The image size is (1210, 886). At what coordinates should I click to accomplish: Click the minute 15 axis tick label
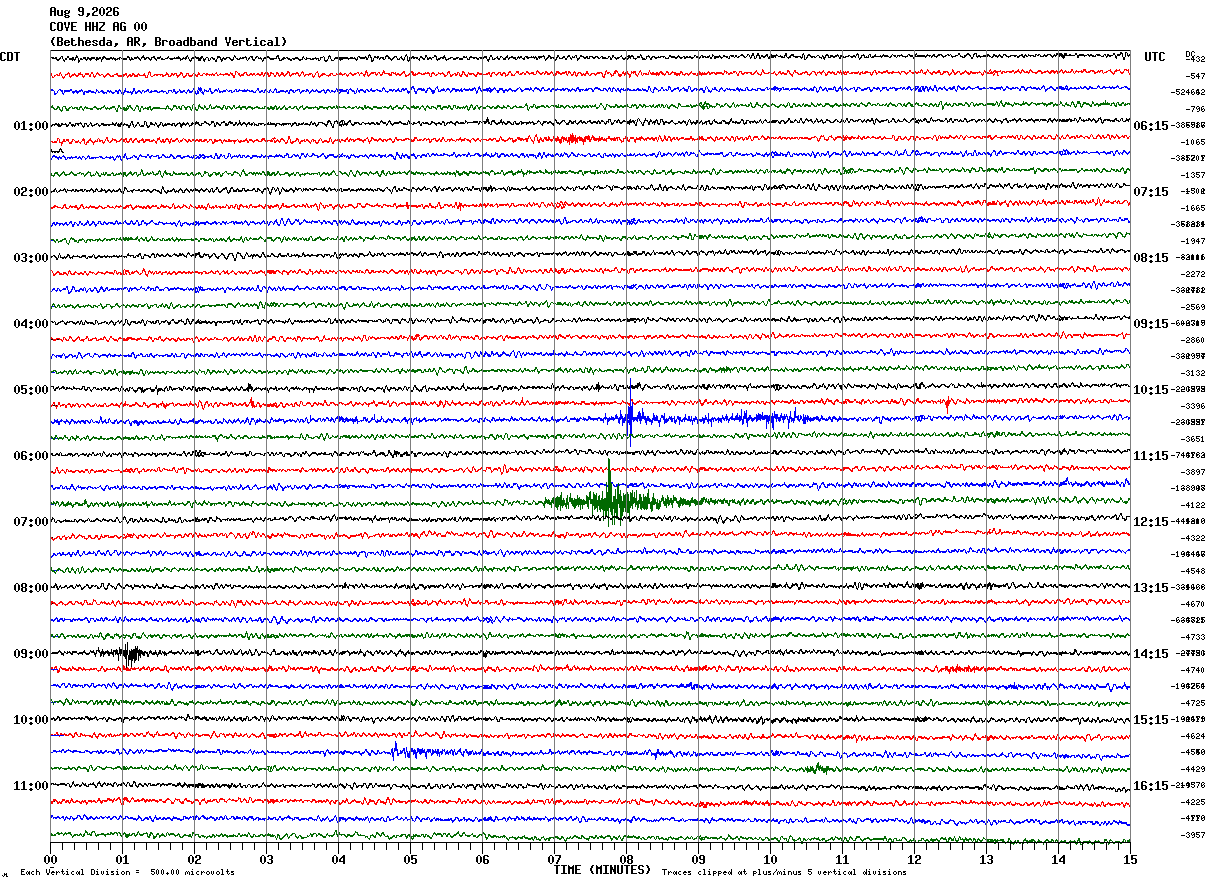(1129, 859)
